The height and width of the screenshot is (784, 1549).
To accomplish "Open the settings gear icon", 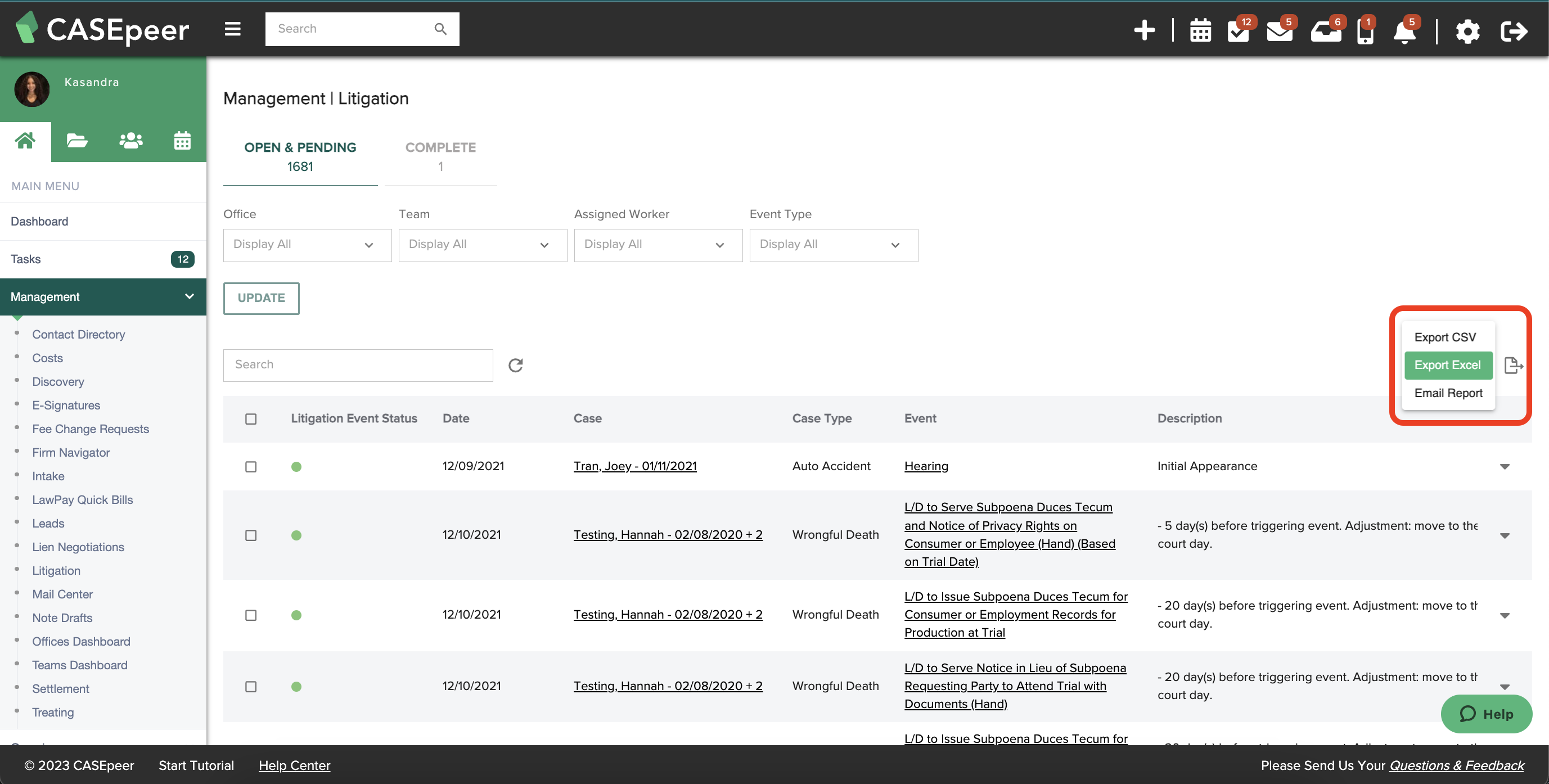I will [x=1467, y=31].
